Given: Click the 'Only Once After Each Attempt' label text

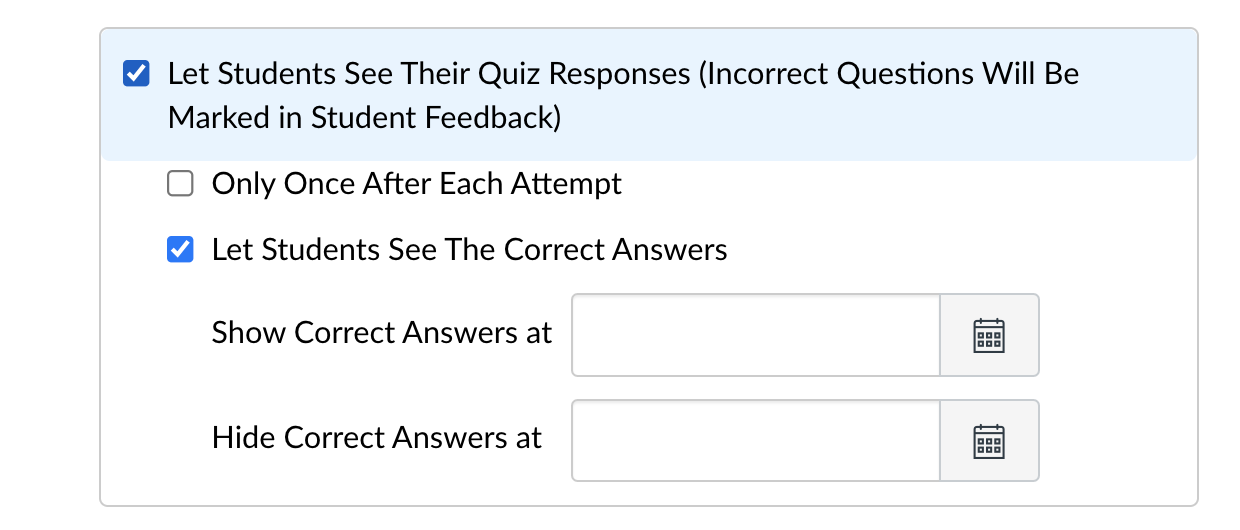Looking at the screenshot, I should [x=417, y=184].
